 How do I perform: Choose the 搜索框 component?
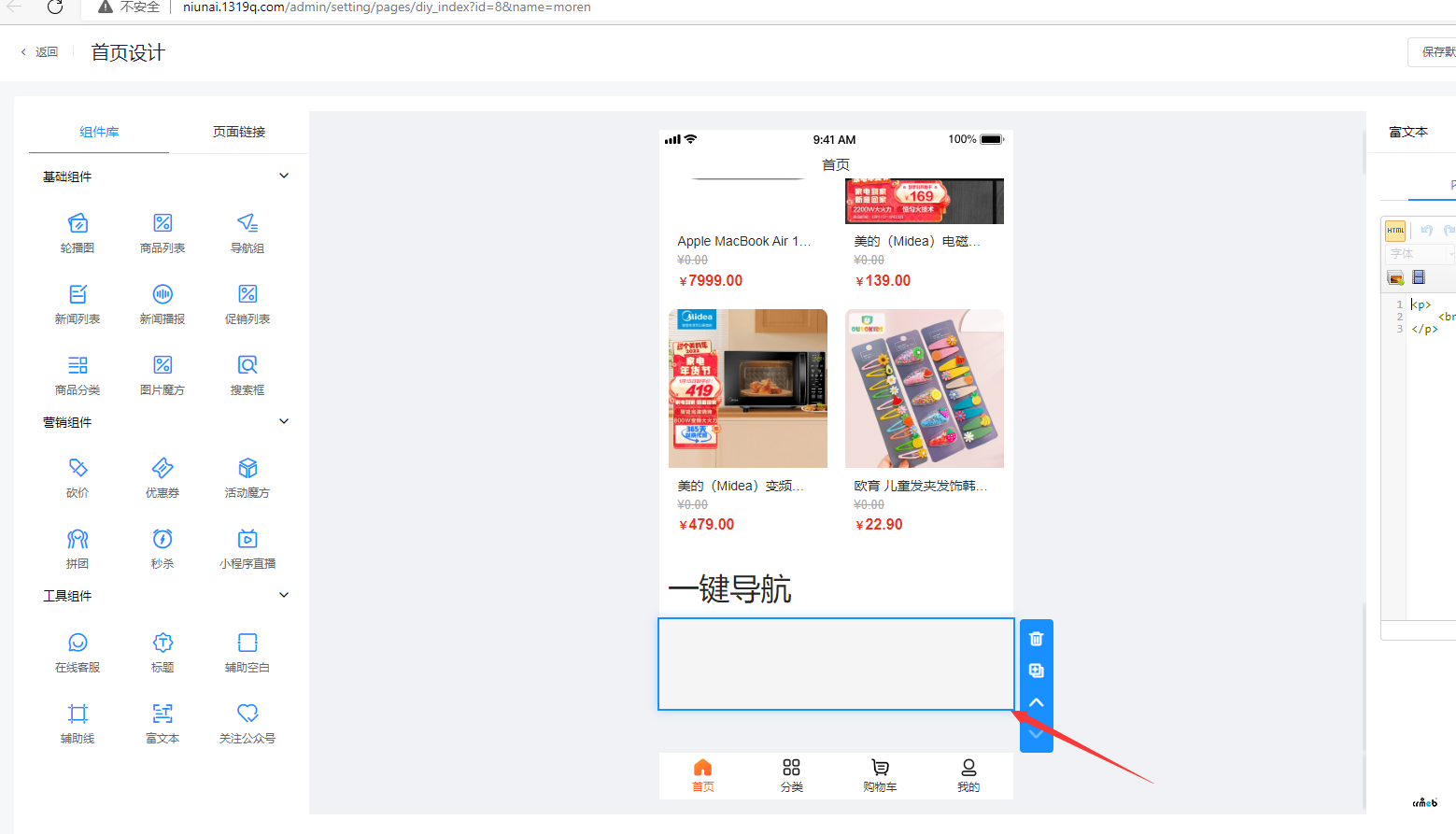tap(247, 375)
